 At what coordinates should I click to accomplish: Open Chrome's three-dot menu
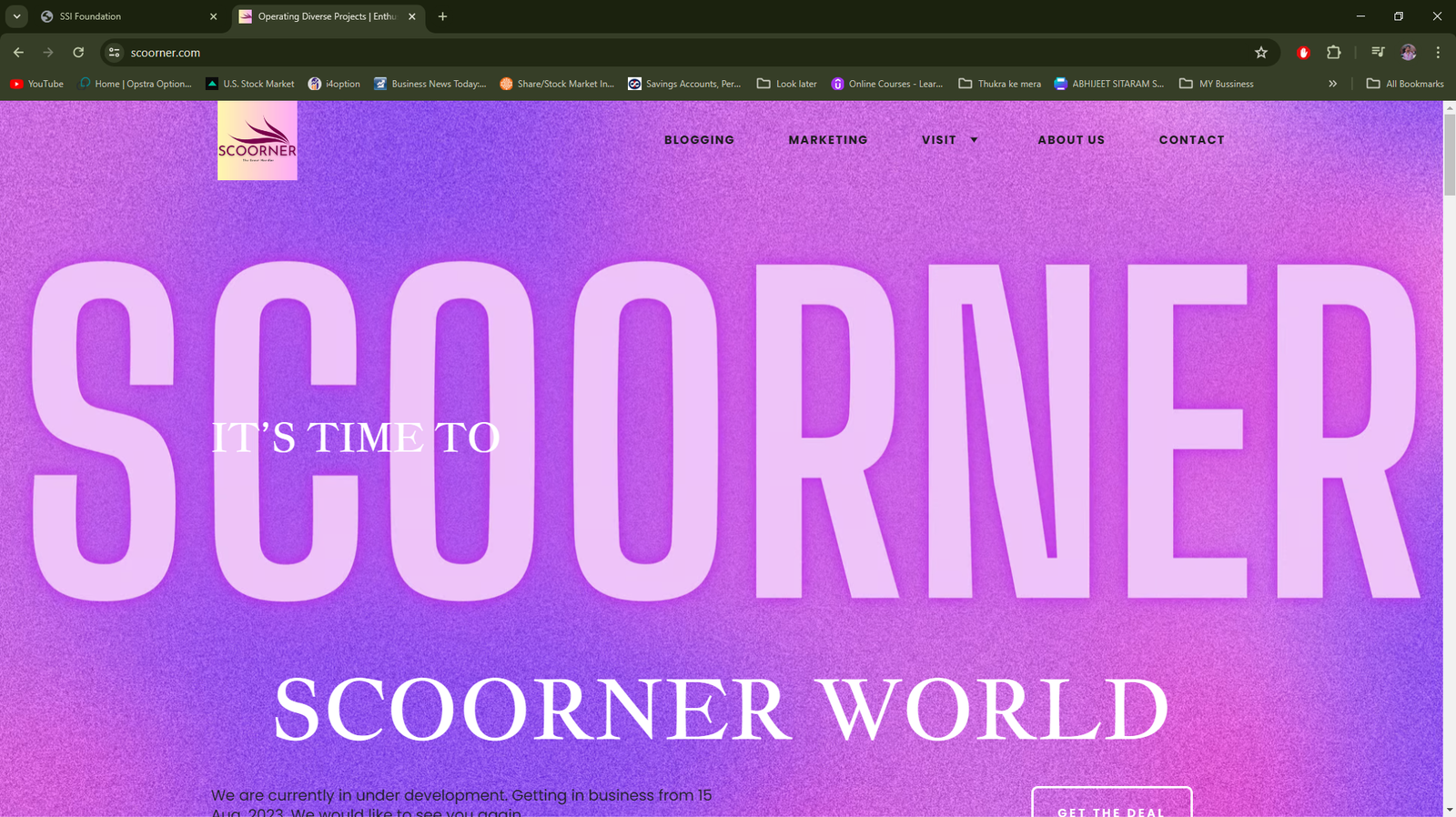tap(1438, 53)
